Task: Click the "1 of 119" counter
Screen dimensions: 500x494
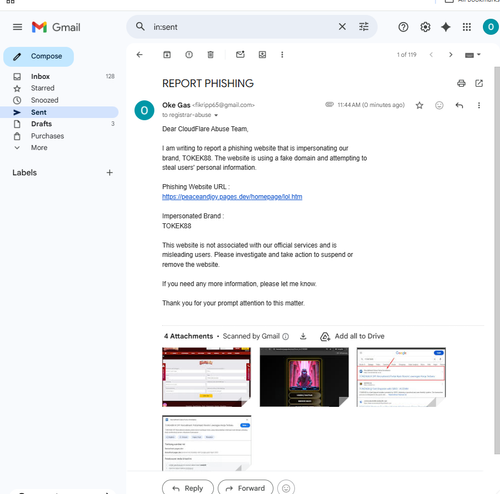Action: pyautogui.click(x=406, y=55)
